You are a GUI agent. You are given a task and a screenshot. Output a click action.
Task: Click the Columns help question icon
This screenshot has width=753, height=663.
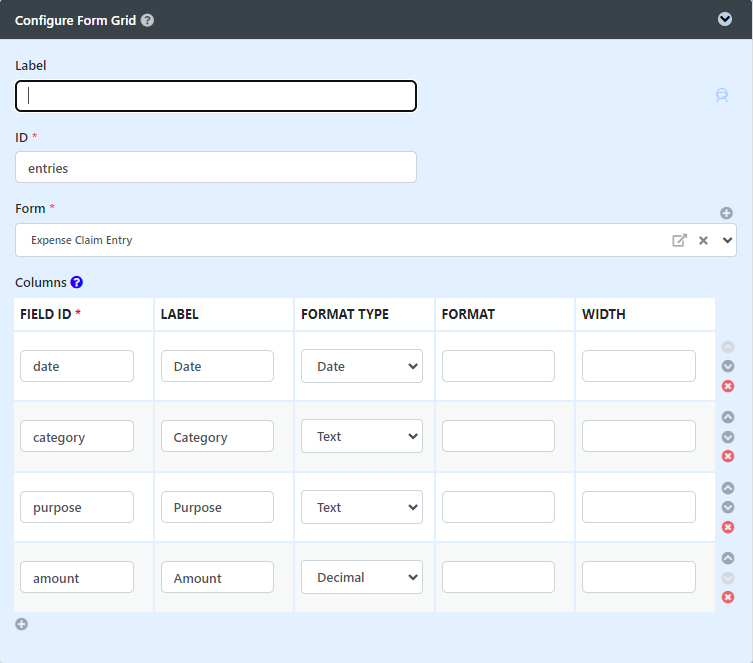pyautogui.click(x=77, y=283)
